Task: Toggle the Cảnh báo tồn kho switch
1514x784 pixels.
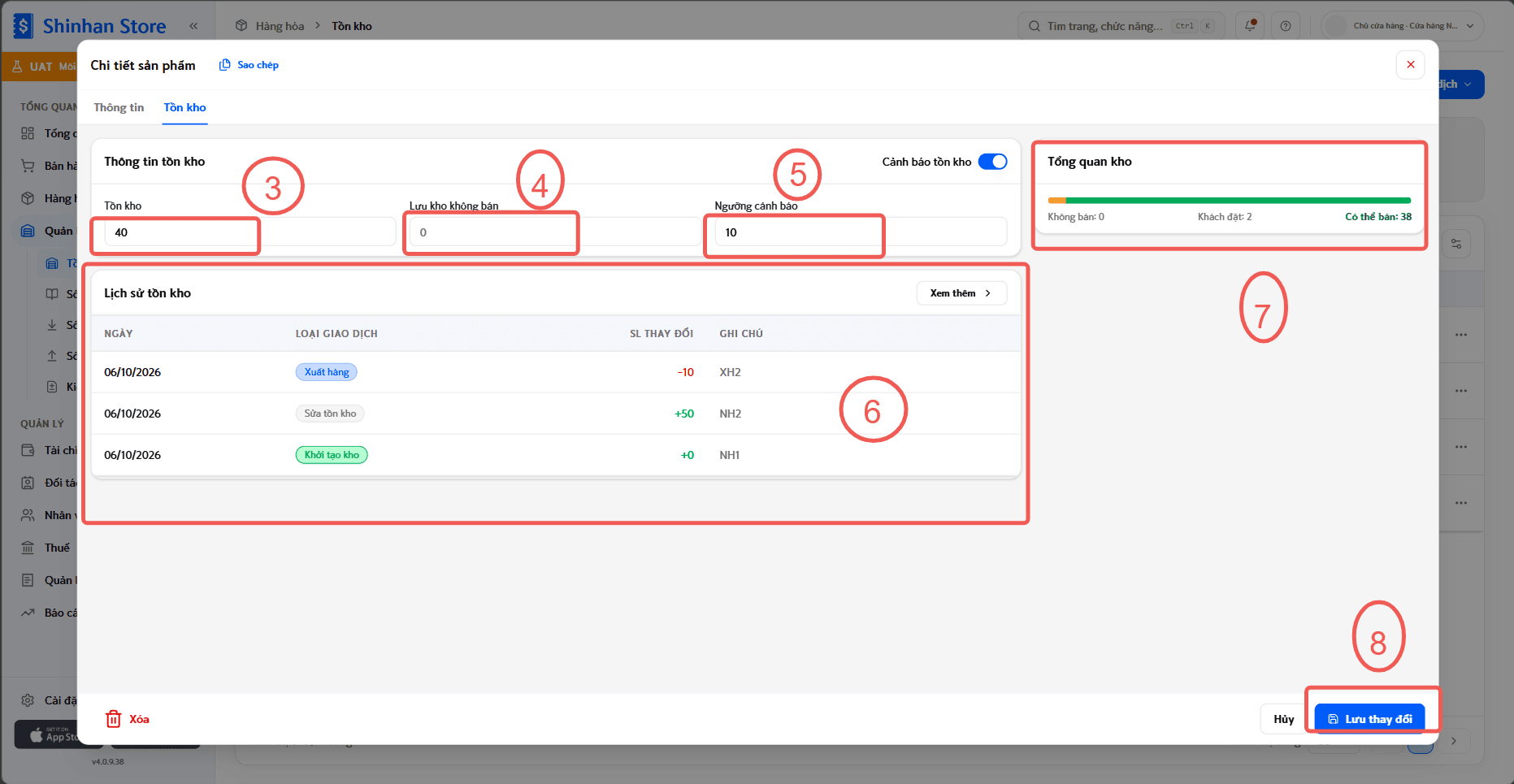Action: 992,162
